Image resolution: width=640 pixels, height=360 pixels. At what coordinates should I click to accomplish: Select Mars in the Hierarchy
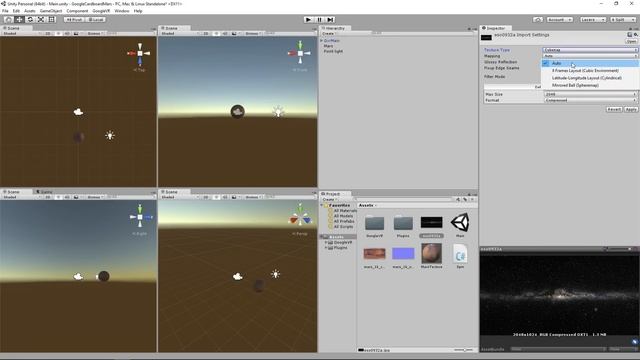329,46
